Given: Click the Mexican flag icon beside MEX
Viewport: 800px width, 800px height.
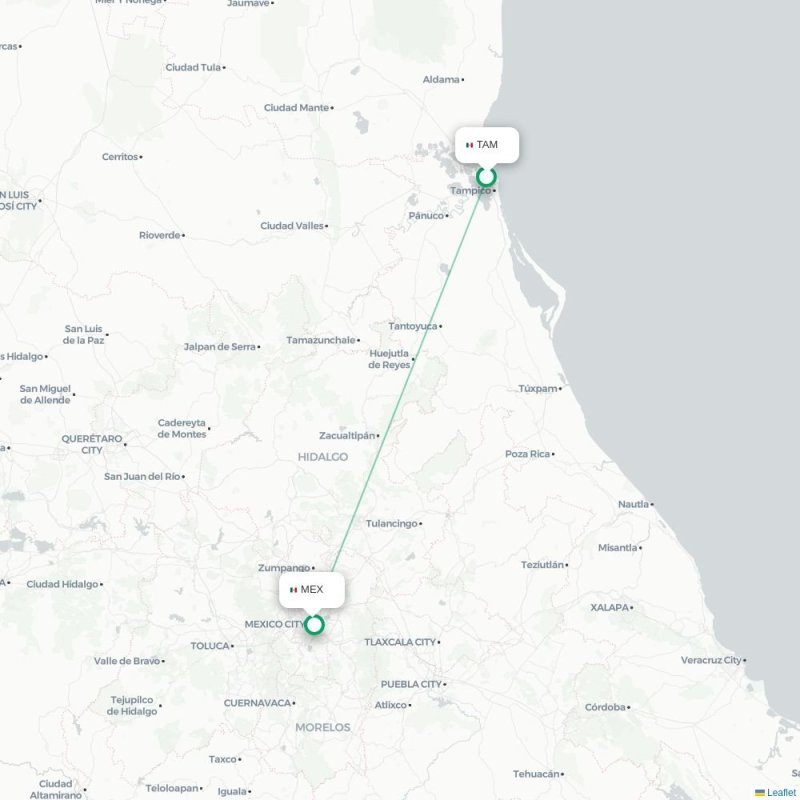Looking at the screenshot, I should tap(293, 590).
